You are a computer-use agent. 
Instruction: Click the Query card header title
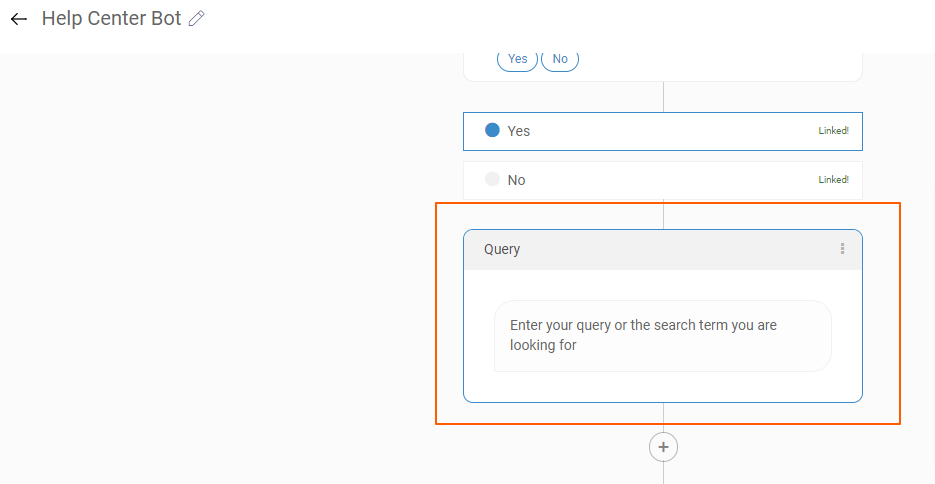point(502,249)
